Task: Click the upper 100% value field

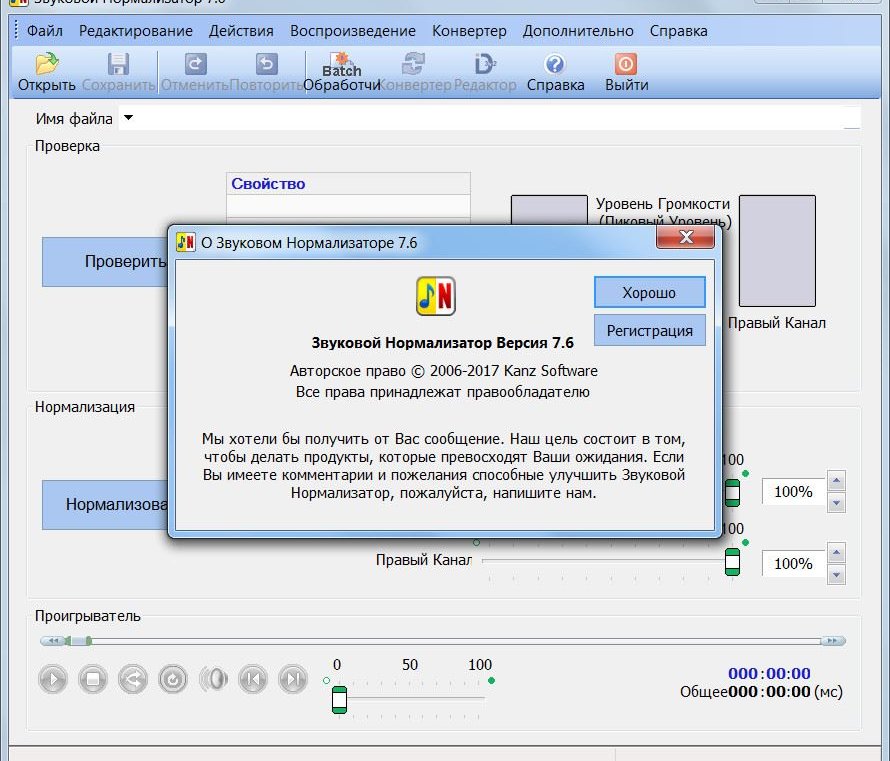Action: point(793,492)
